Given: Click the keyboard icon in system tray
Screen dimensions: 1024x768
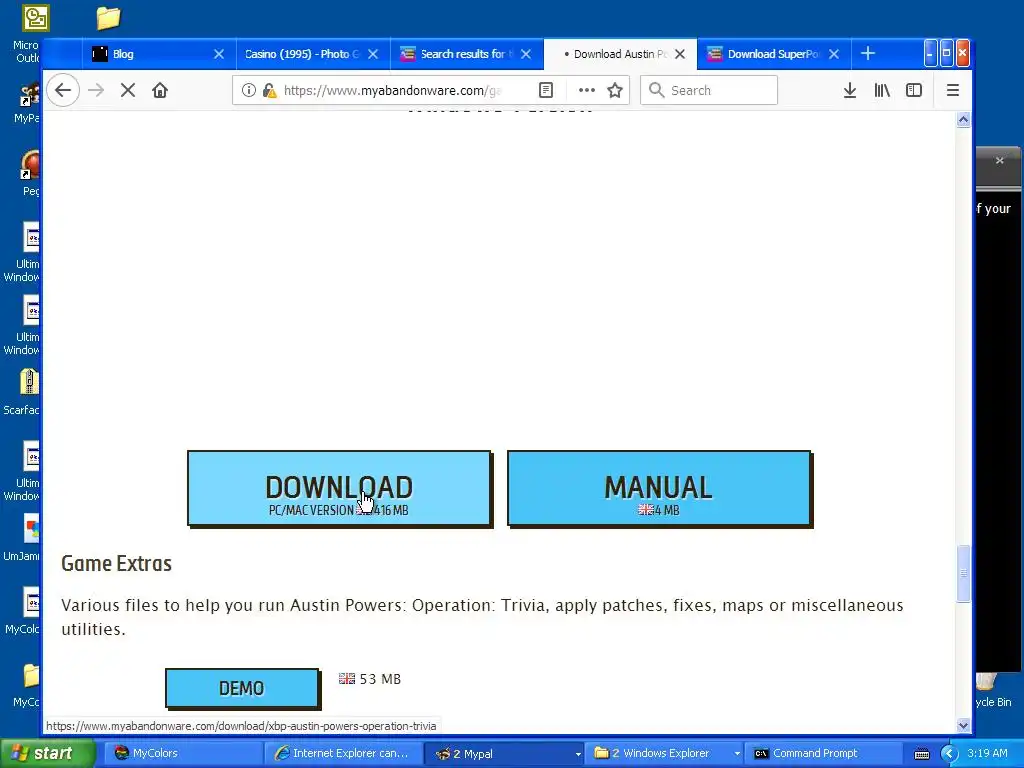Looking at the screenshot, I should 921,754.
